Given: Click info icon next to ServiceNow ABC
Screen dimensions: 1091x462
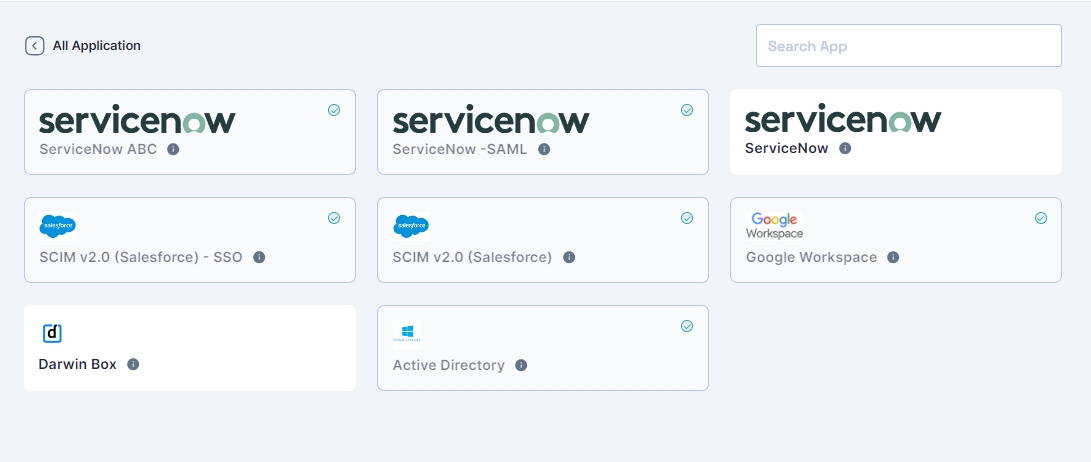Looking at the screenshot, I should (x=173, y=149).
